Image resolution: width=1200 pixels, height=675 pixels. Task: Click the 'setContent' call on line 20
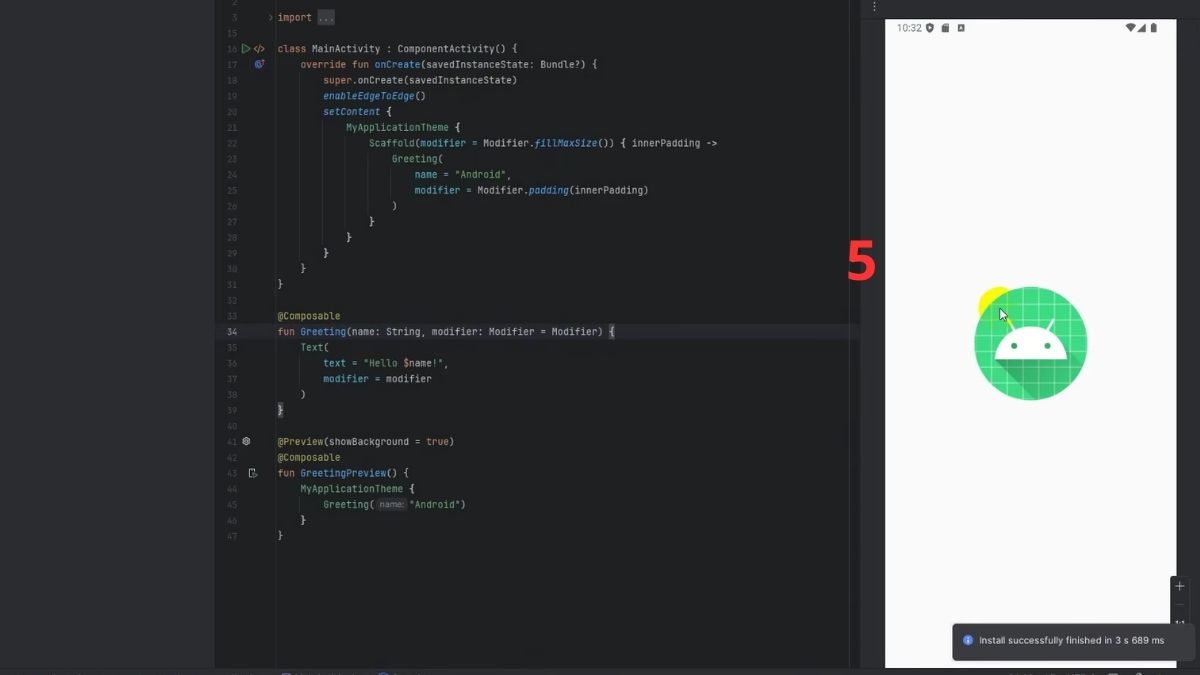(x=351, y=111)
